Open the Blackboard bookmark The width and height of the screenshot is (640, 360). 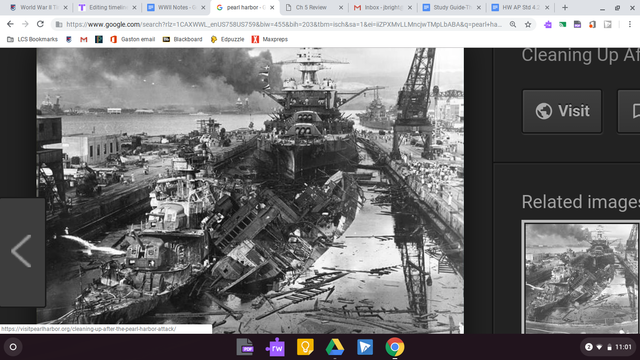(182, 39)
